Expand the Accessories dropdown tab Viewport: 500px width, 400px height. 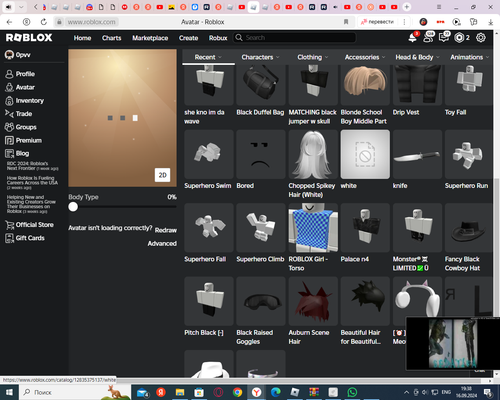tap(365, 57)
